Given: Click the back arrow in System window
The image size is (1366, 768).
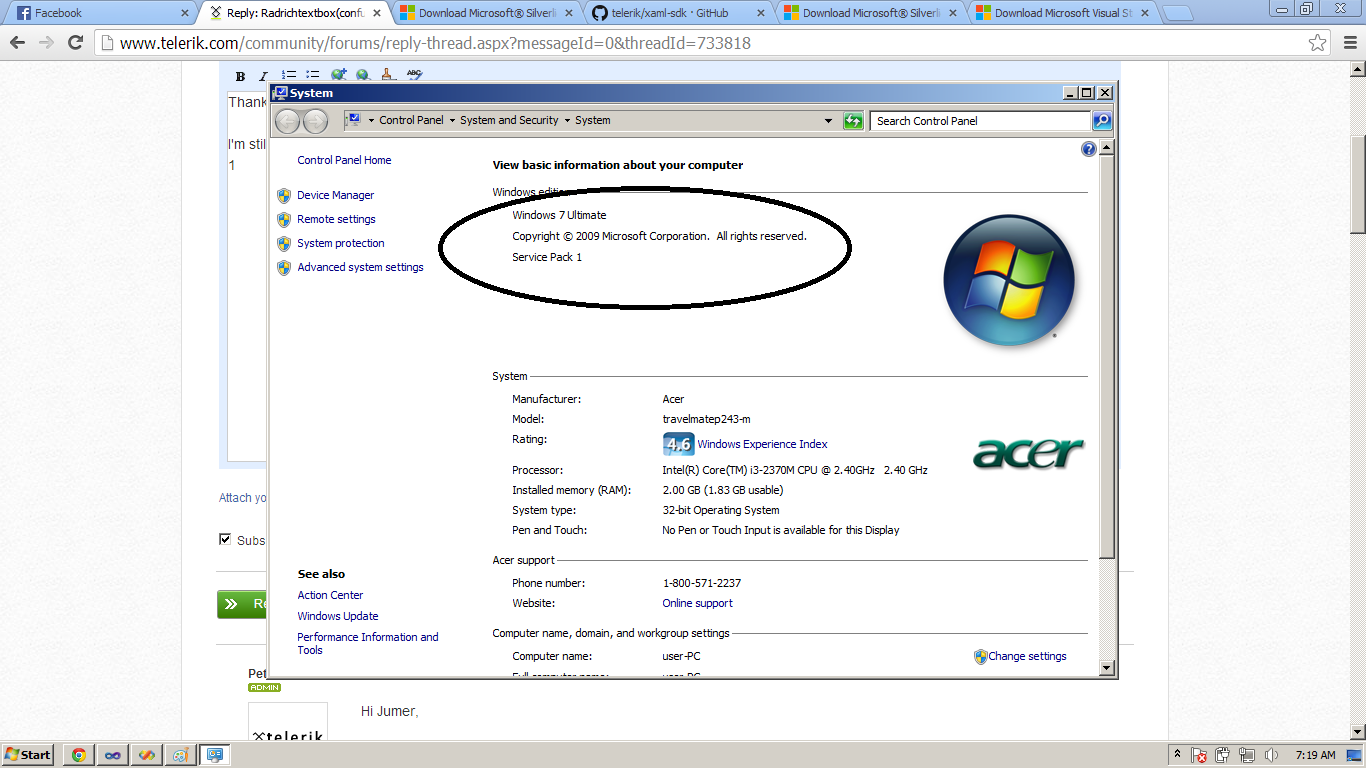Looking at the screenshot, I should pyautogui.click(x=287, y=121).
